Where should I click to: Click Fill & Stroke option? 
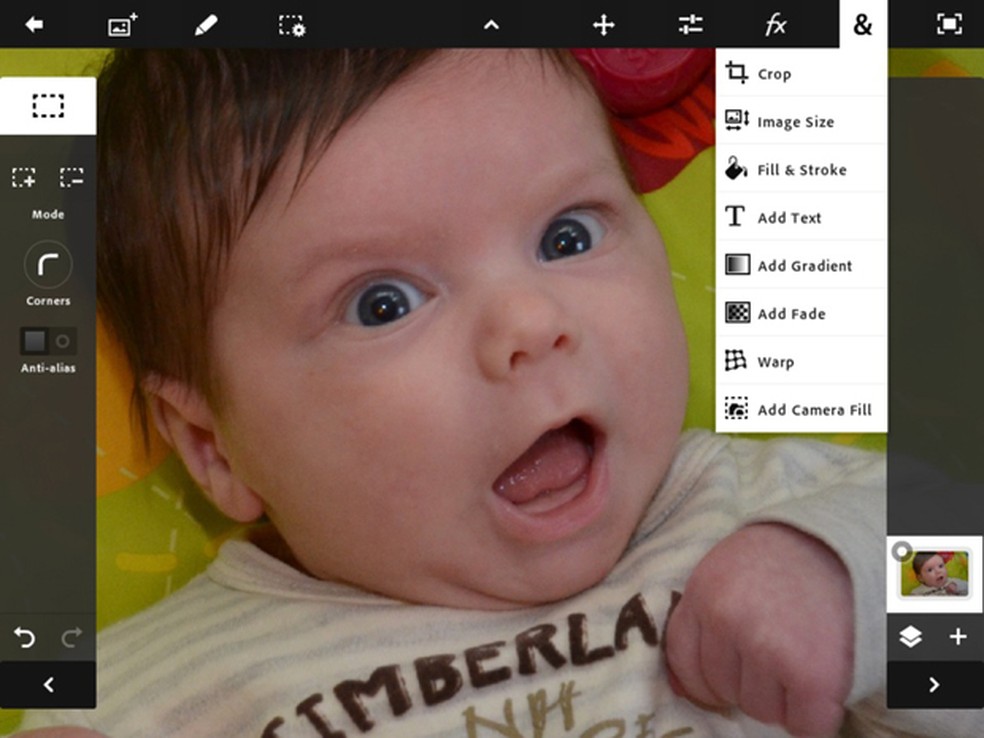pyautogui.click(x=801, y=170)
